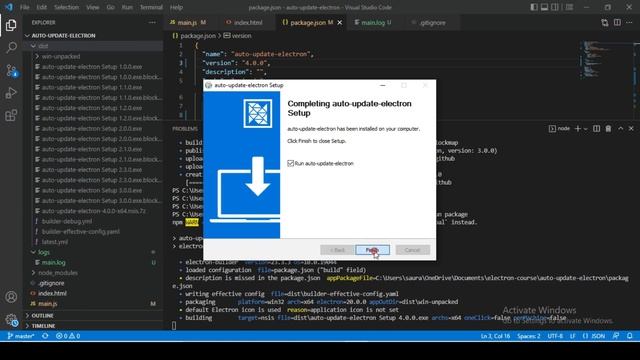Image resolution: width=640 pixels, height=360 pixels.
Task: Expand the node_modules folder
Action: [54, 273]
